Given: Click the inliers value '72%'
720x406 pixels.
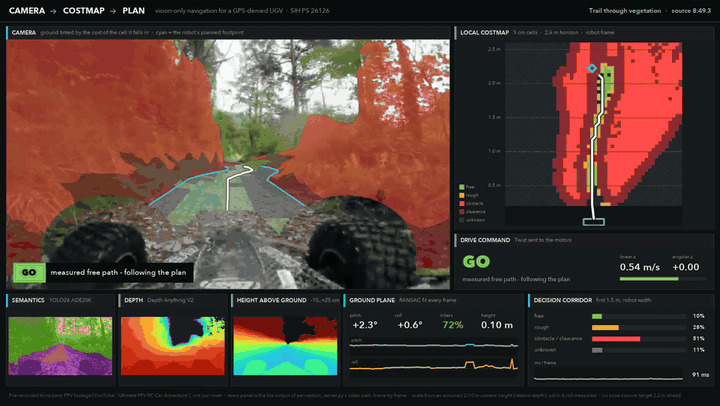Looking at the screenshot, I should [x=452, y=325].
